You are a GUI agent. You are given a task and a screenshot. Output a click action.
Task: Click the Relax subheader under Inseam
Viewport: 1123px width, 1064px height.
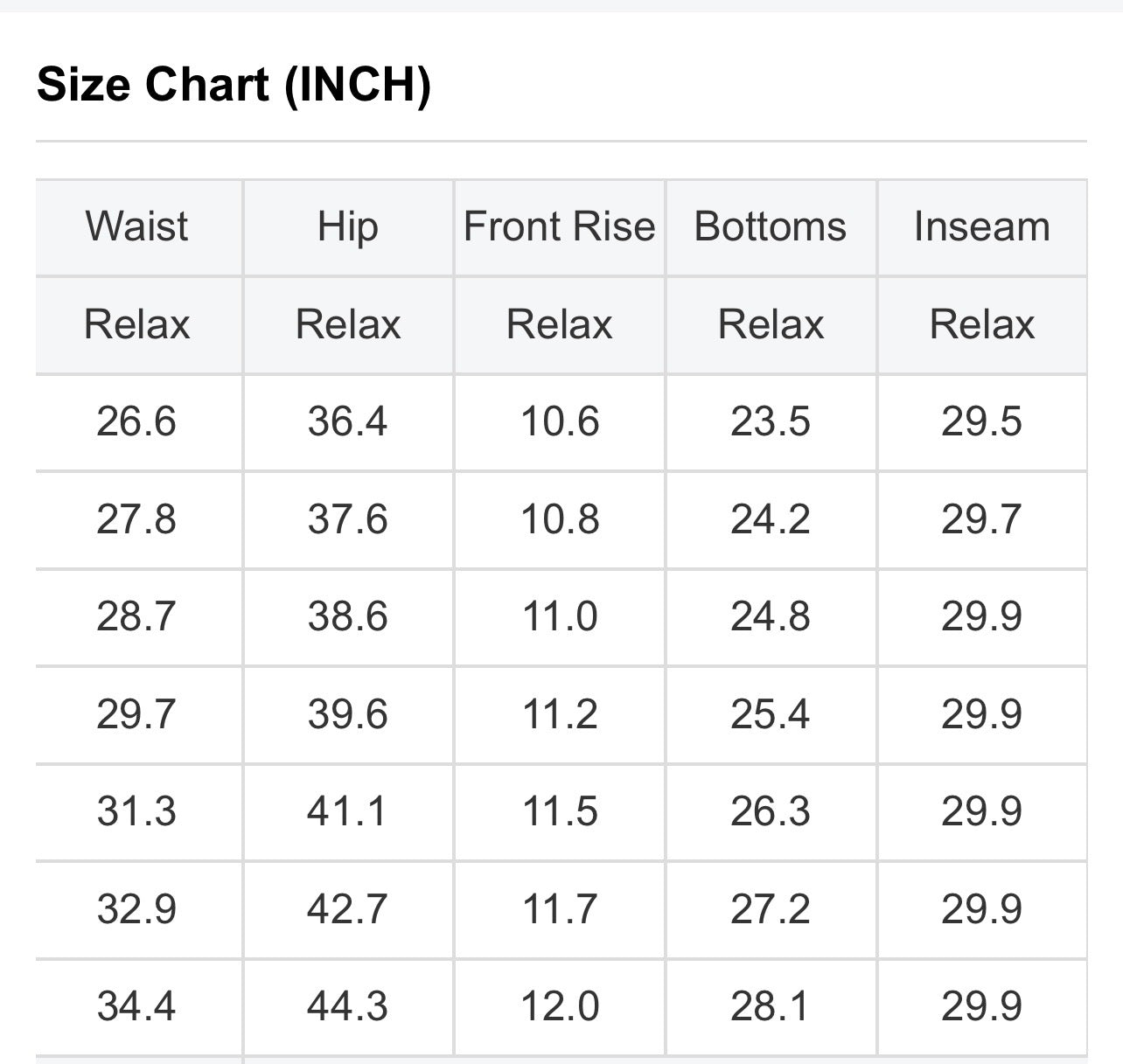point(981,324)
